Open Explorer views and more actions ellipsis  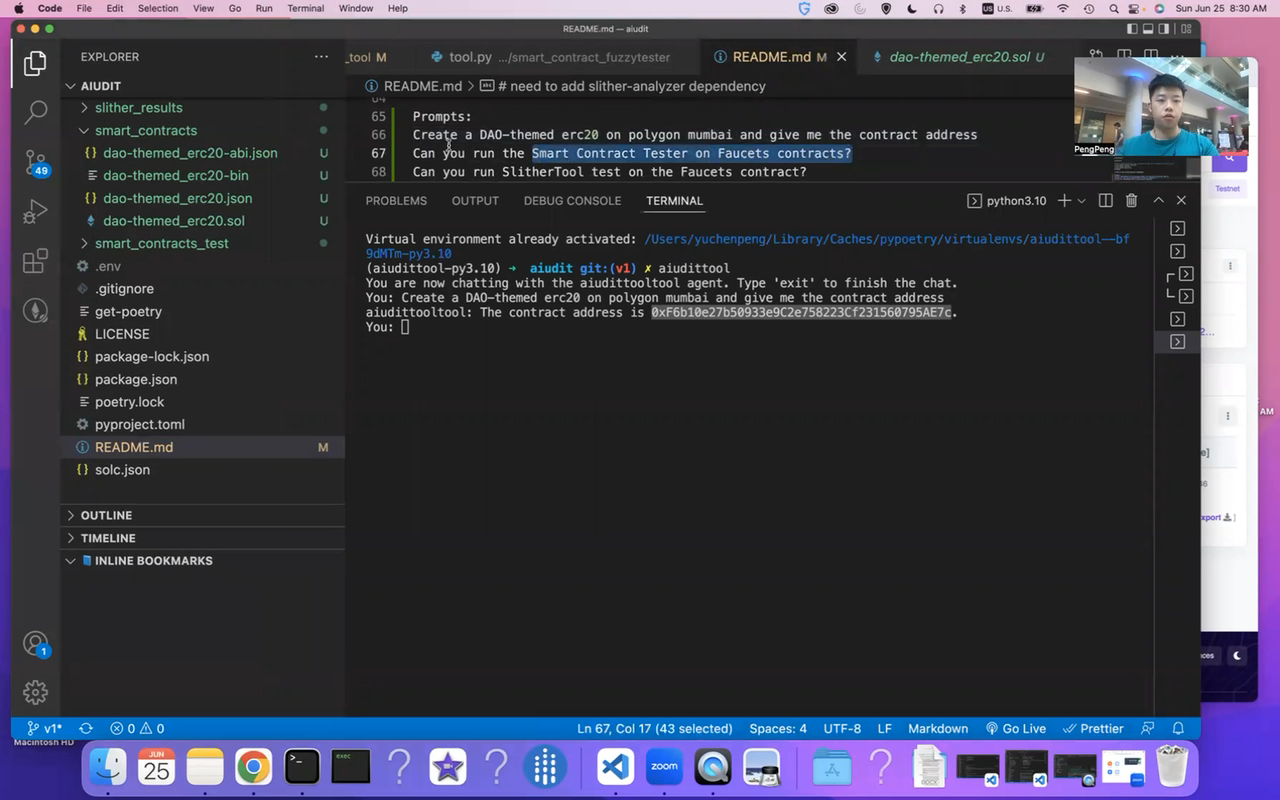[321, 57]
